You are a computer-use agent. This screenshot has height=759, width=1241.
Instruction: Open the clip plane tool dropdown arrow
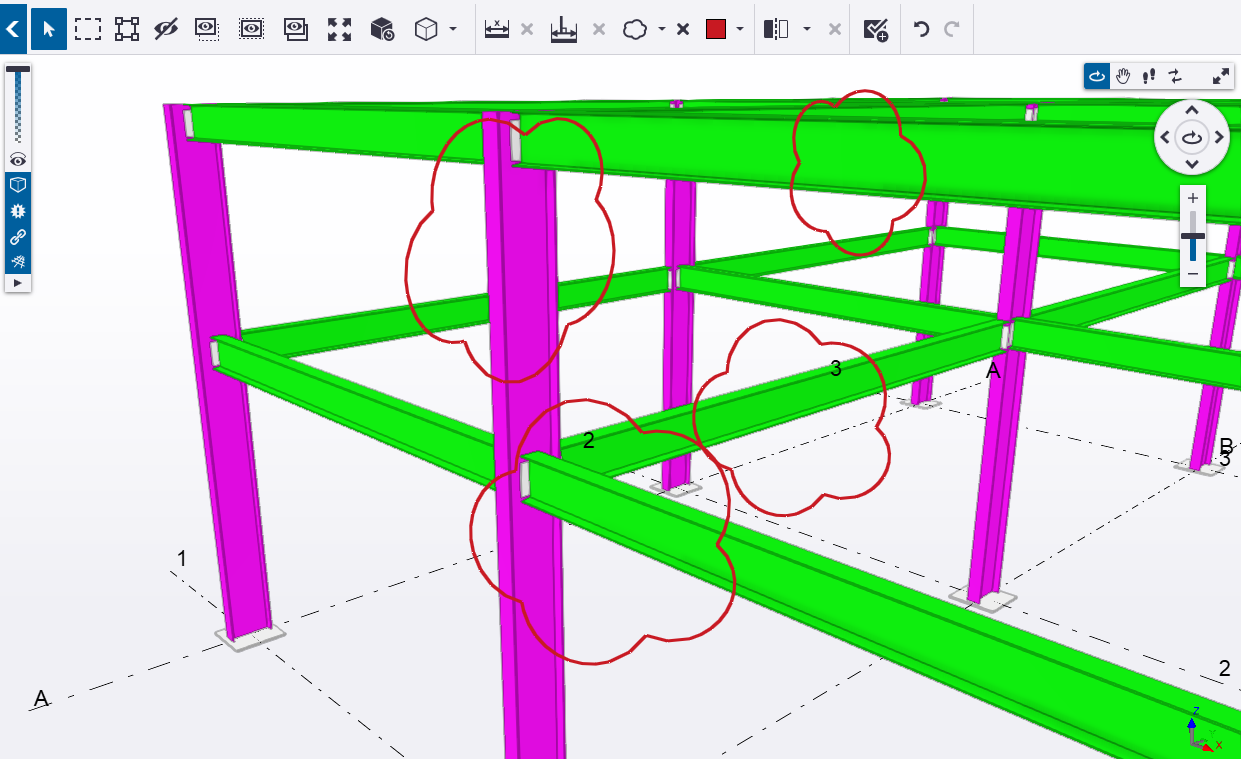pos(806,29)
